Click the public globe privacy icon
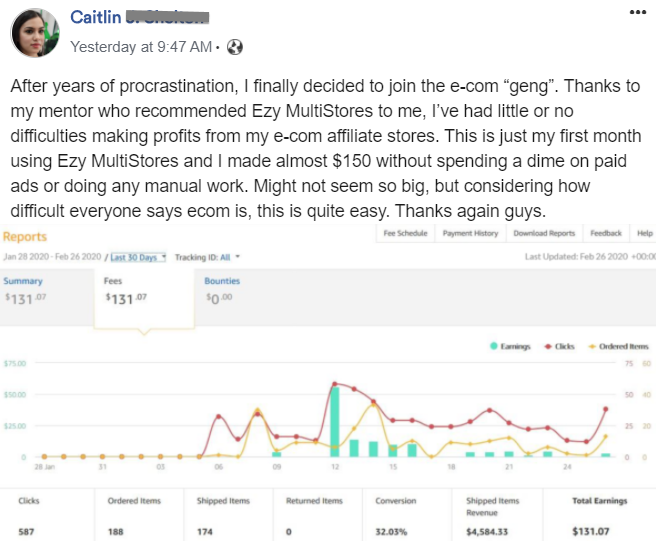Screen dimensions: 656x548 tap(235, 46)
